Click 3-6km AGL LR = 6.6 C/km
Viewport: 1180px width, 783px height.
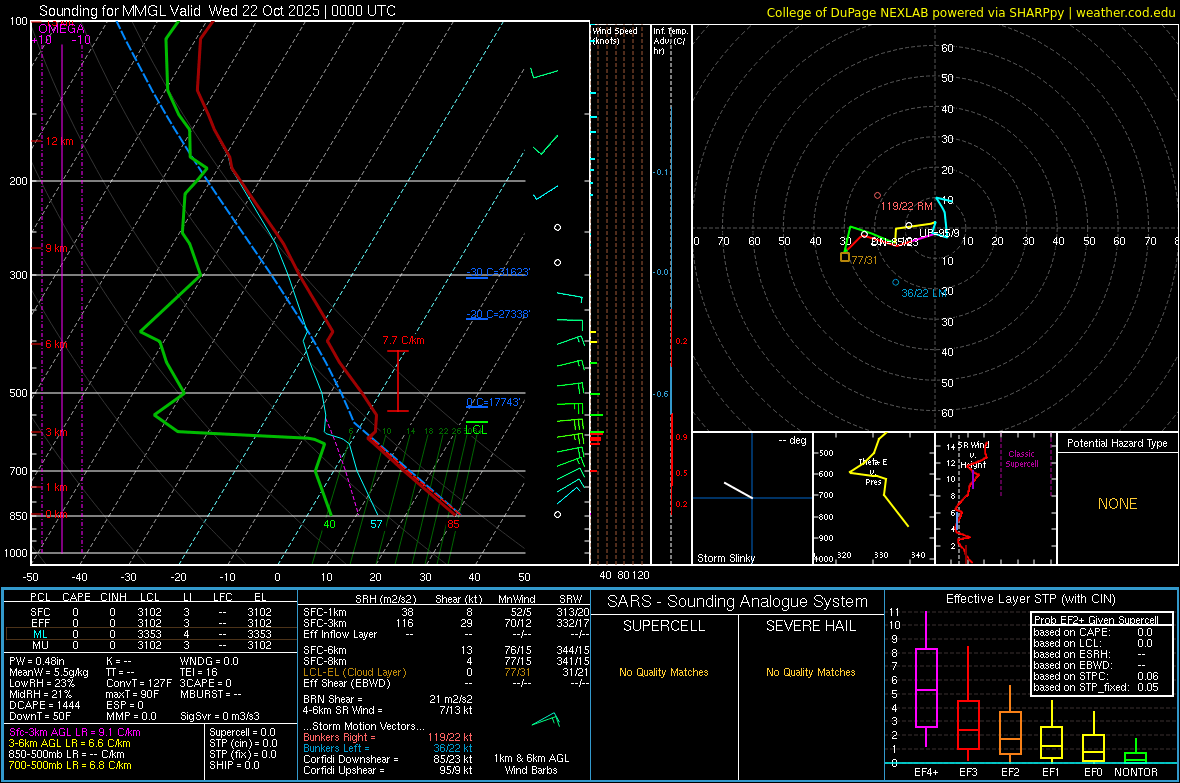69,743
